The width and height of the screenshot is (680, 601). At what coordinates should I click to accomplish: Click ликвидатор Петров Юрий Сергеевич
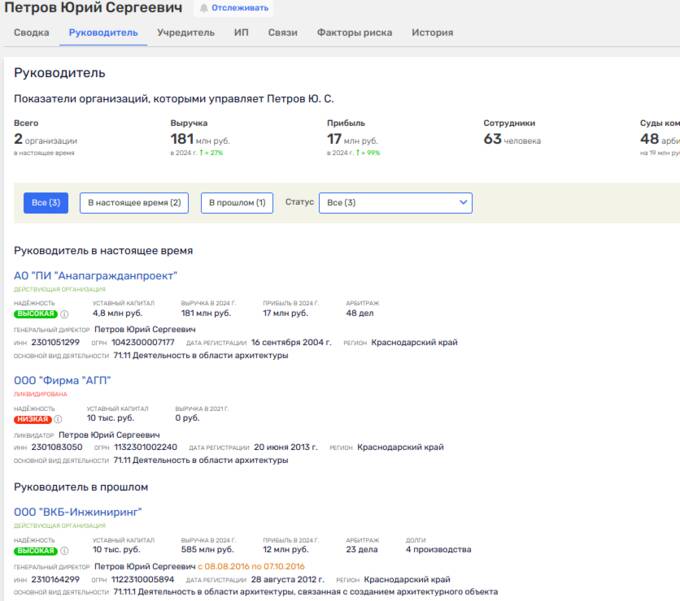pos(109,435)
